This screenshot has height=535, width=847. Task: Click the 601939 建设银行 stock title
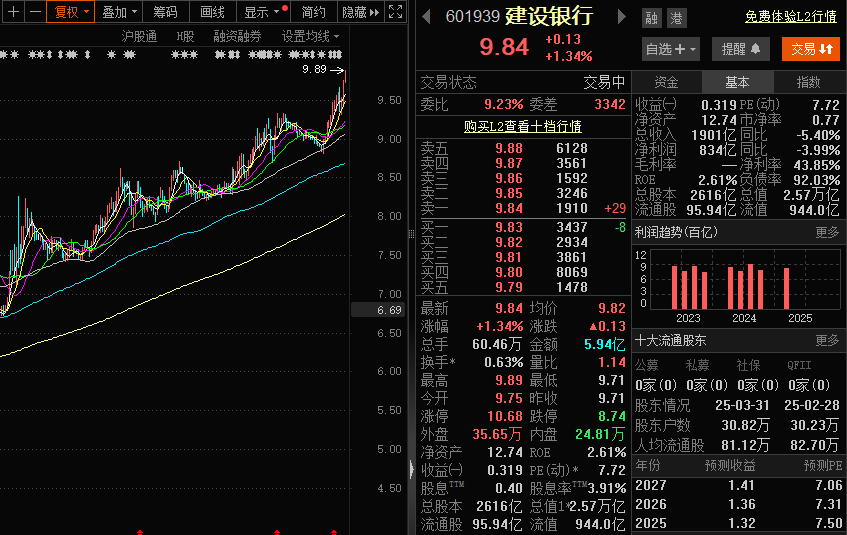click(x=519, y=16)
